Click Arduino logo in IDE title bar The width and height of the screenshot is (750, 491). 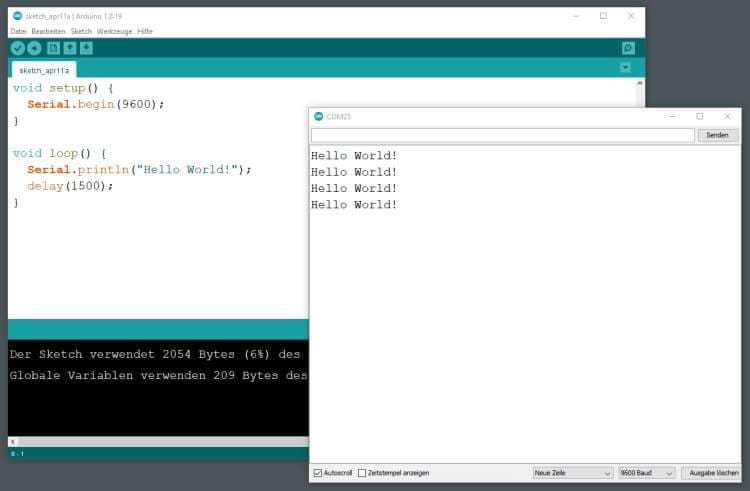coord(17,16)
